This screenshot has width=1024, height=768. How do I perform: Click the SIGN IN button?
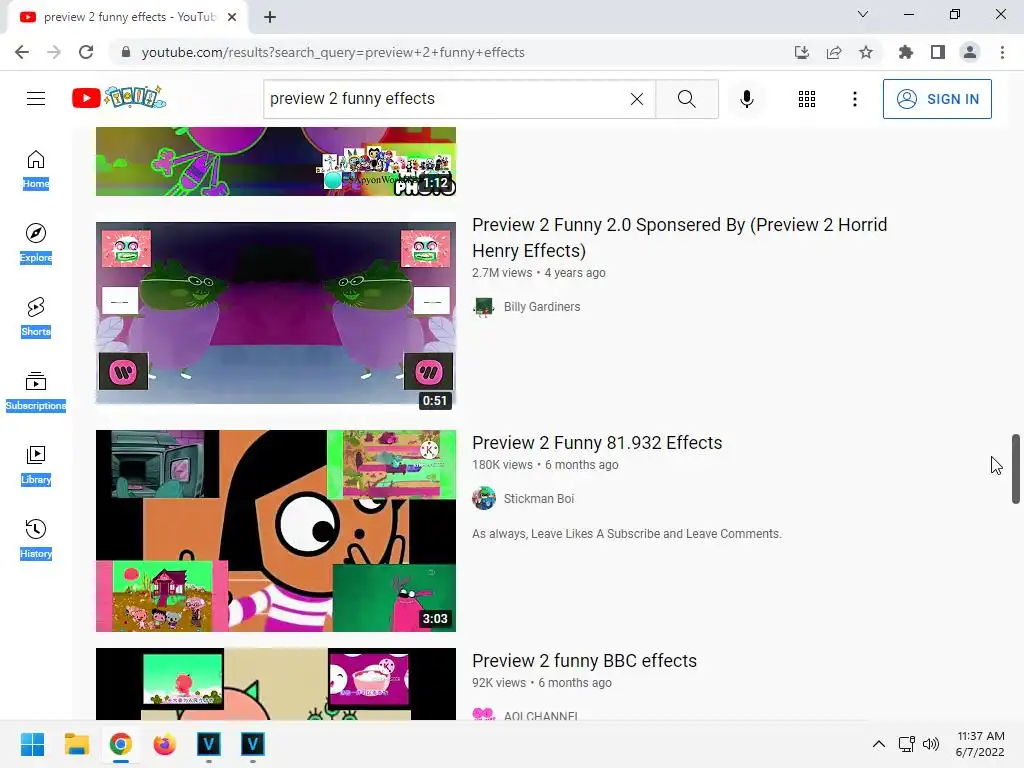coord(937,99)
